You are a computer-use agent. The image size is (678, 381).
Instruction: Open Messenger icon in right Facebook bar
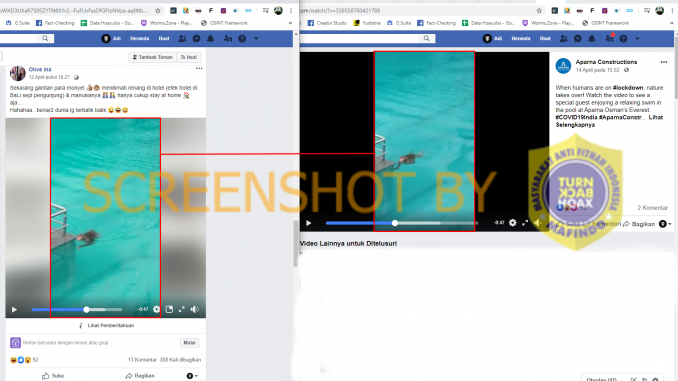[578, 38]
